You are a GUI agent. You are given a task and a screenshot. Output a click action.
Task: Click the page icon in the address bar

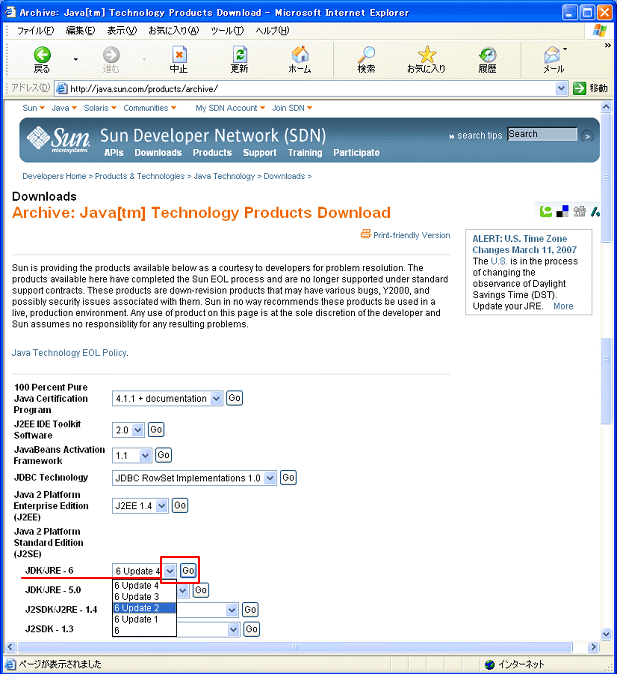[62, 89]
